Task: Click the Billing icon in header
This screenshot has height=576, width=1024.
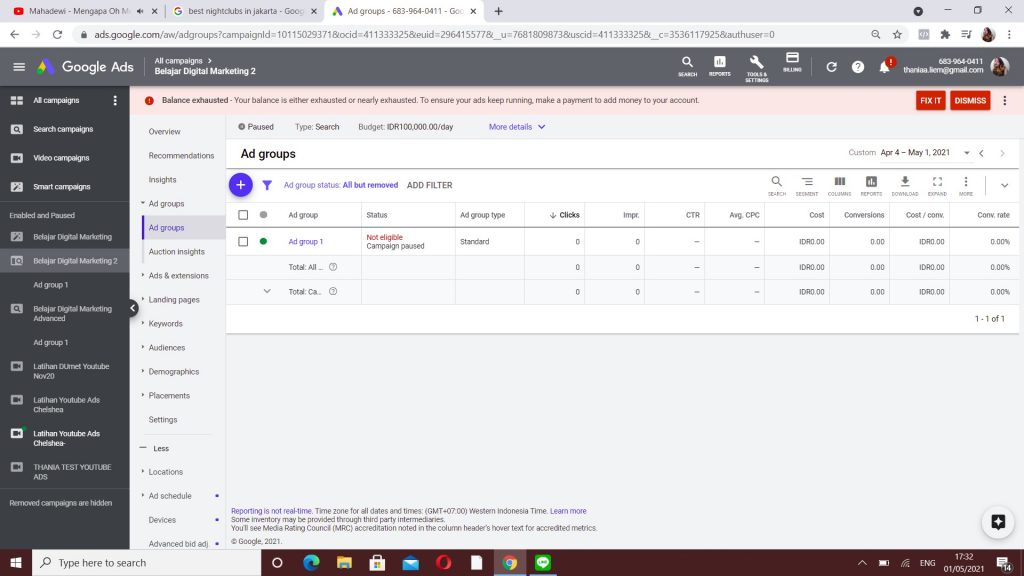Action: click(792, 62)
